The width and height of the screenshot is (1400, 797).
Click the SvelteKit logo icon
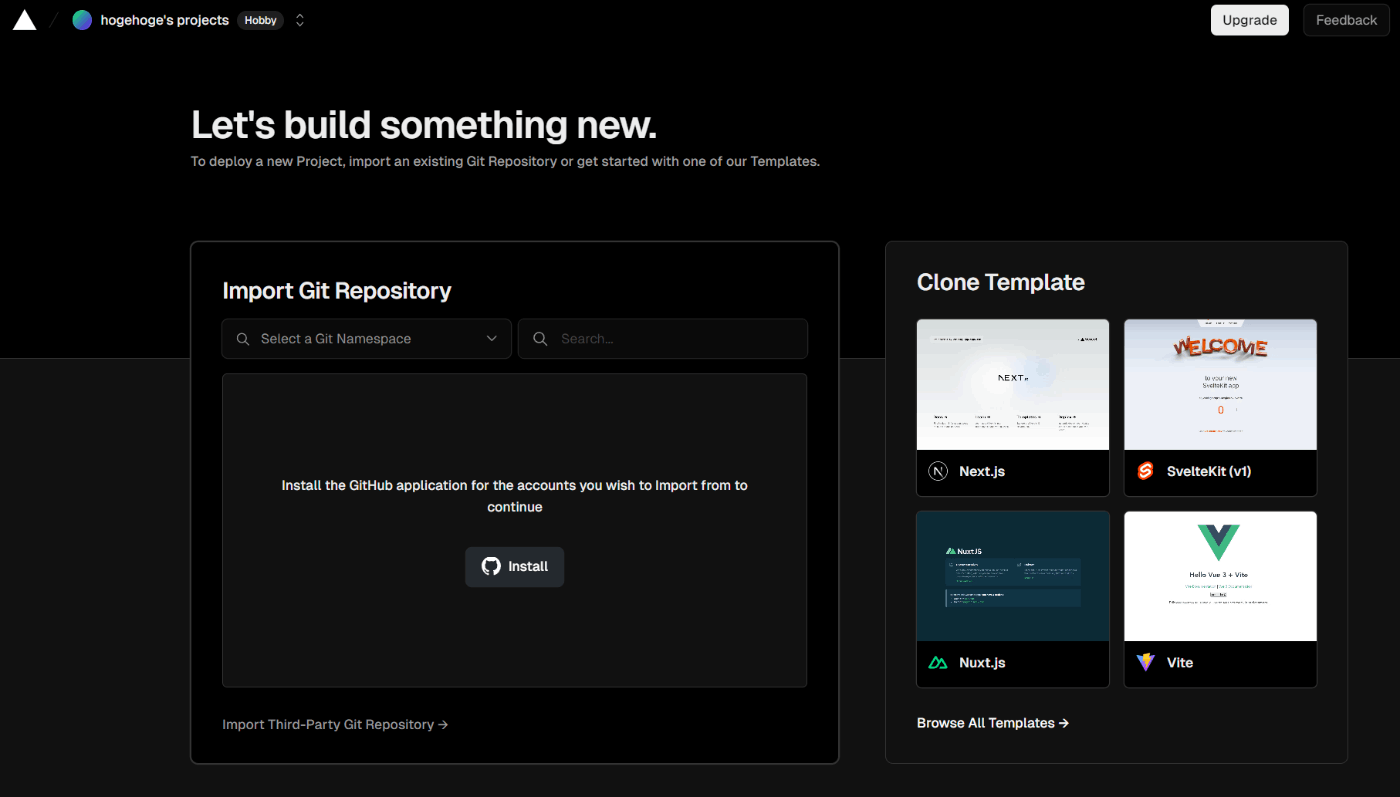pos(1146,471)
